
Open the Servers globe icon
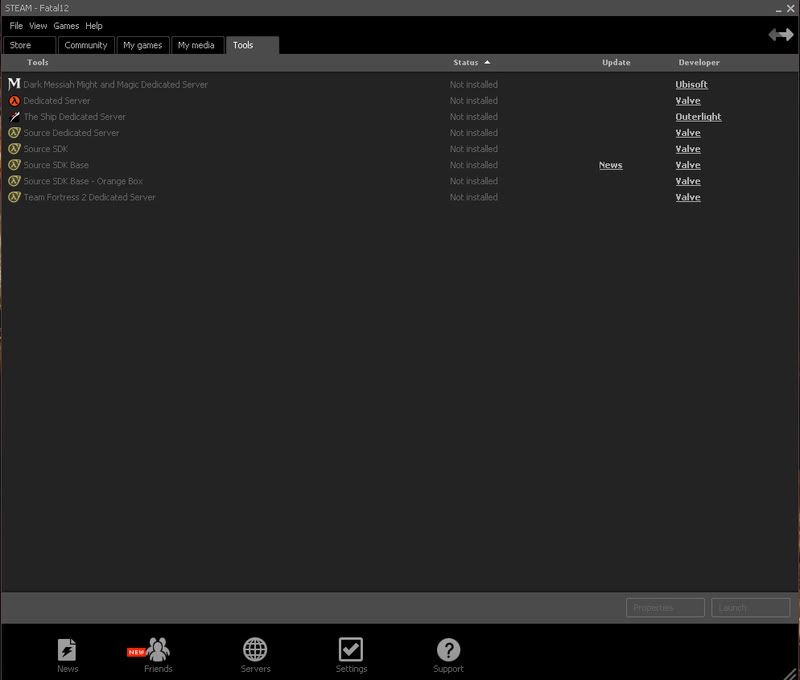[255, 649]
